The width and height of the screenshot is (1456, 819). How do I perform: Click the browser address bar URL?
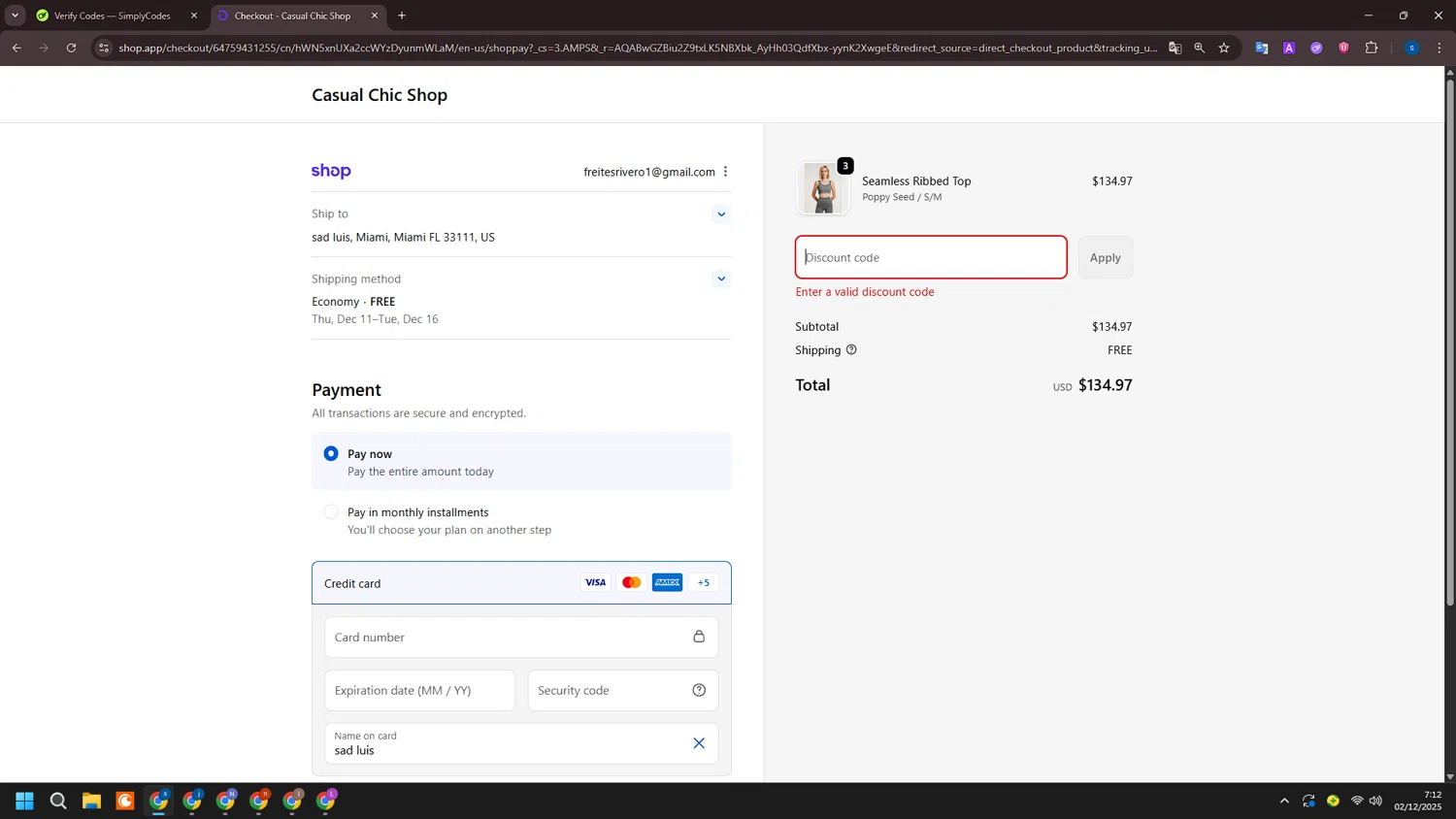click(x=638, y=48)
